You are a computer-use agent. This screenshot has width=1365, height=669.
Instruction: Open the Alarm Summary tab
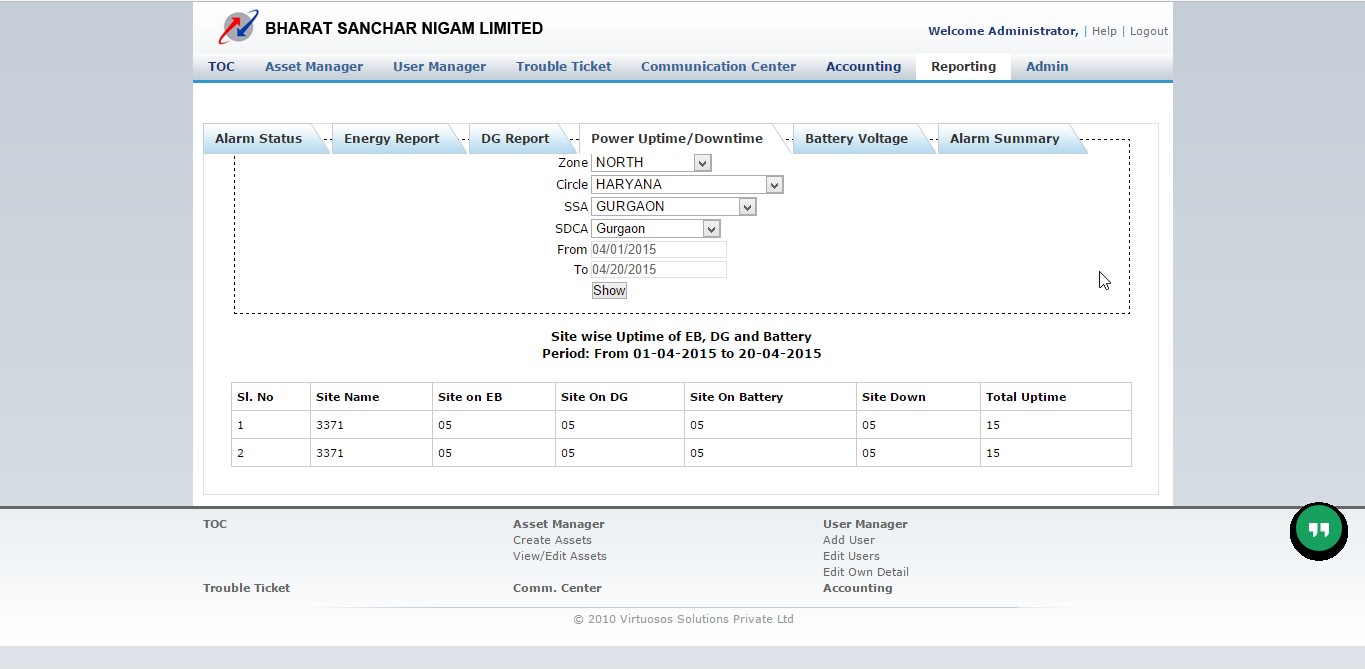pyautogui.click(x=1004, y=138)
